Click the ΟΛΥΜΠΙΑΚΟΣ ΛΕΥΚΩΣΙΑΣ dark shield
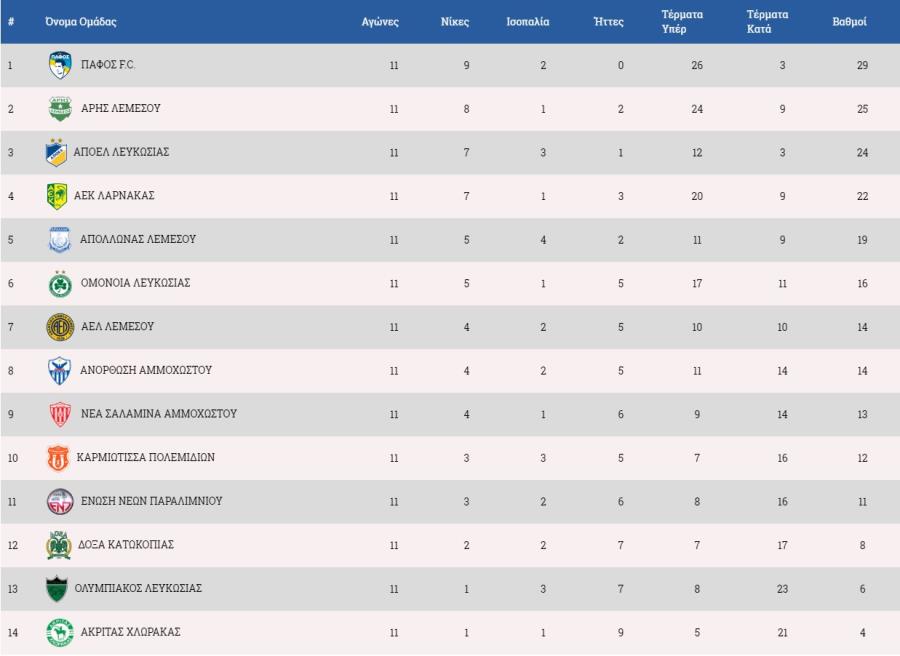Viewport: 900px width, 656px height. (x=57, y=589)
